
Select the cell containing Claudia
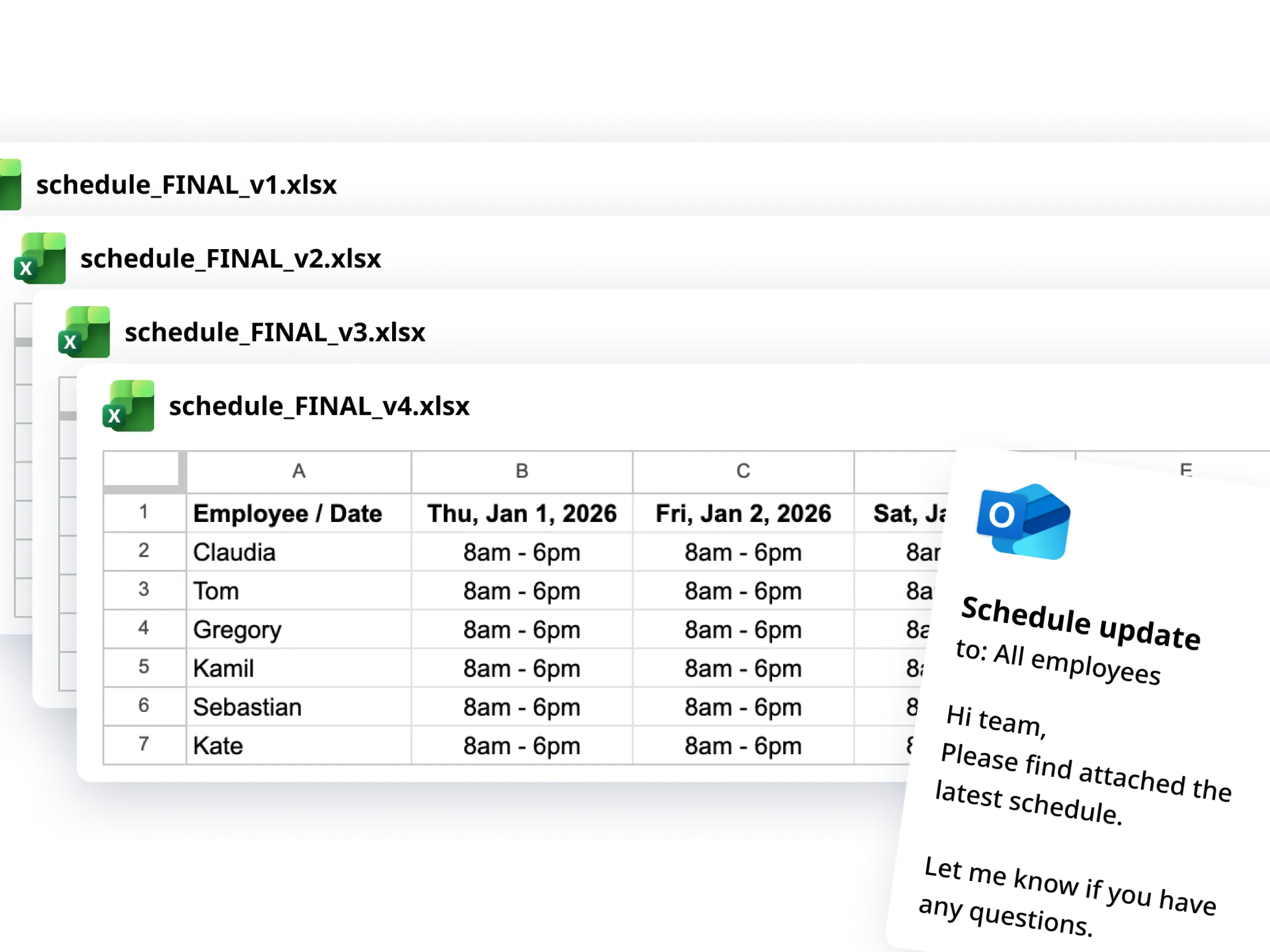[298, 552]
